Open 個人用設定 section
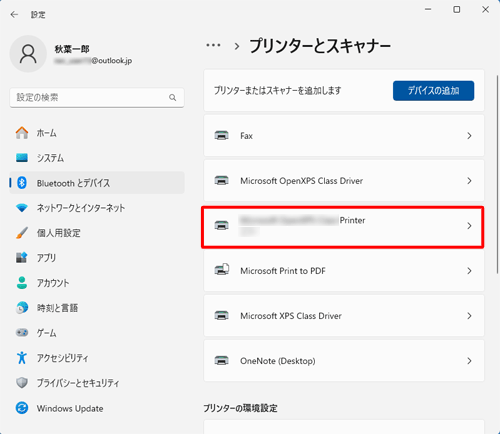This screenshot has height=434, width=500. (x=97, y=233)
